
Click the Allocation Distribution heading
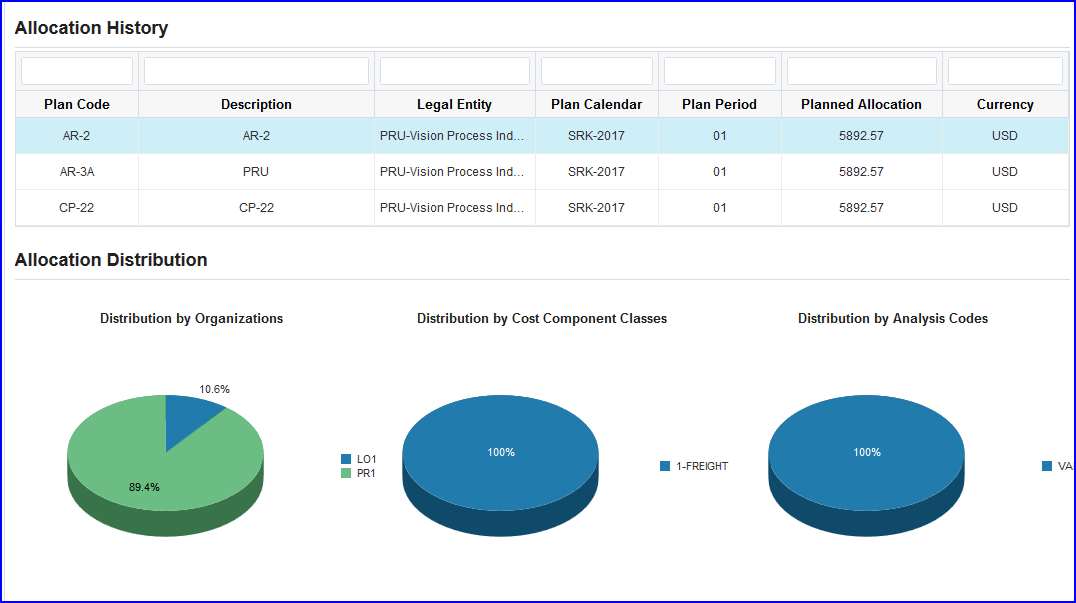coord(111,260)
